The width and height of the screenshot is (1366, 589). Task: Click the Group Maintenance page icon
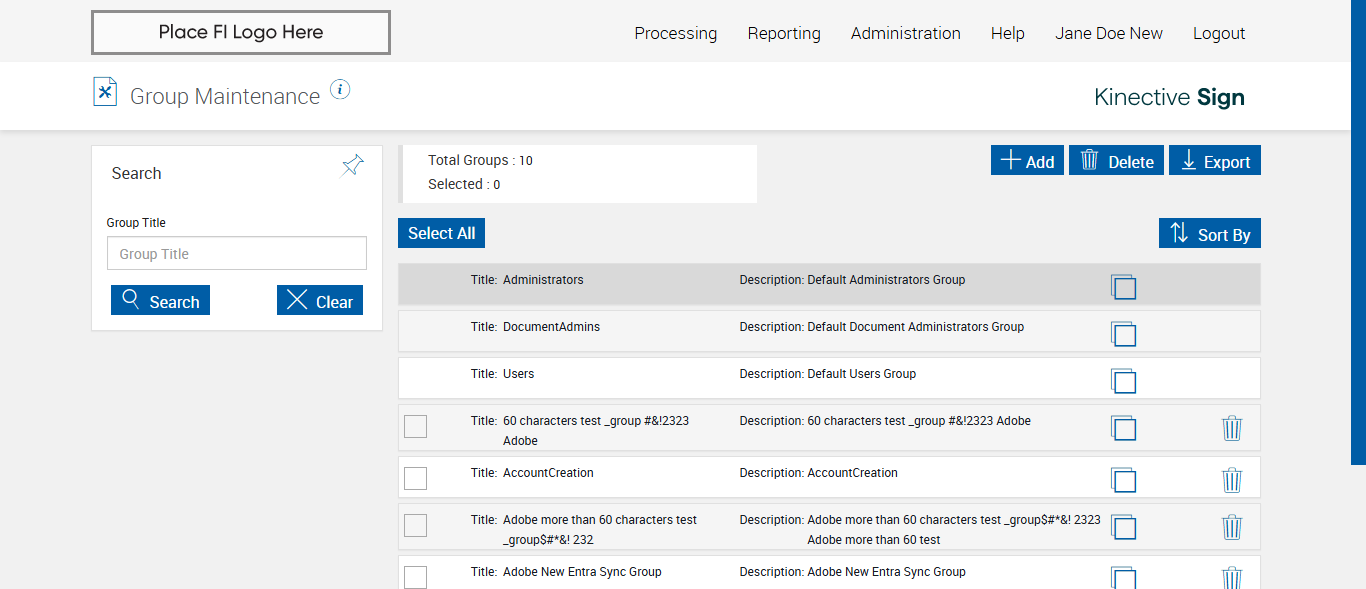(x=105, y=92)
